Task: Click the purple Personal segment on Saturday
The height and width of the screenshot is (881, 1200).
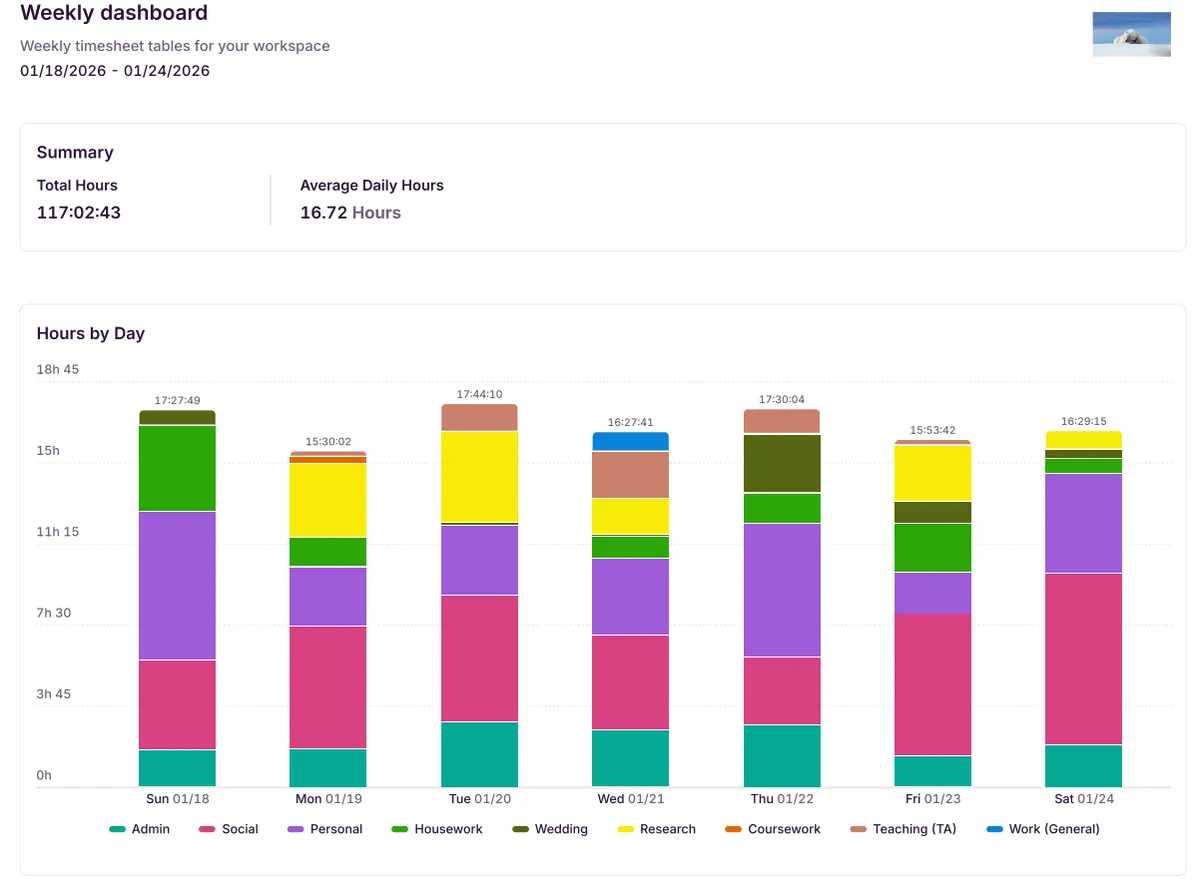Action: tap(1084, 523)
